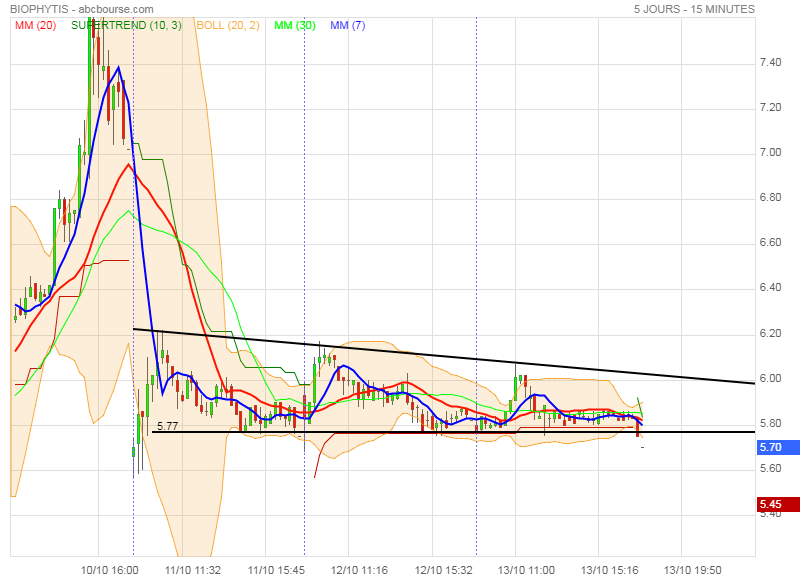Click the 12/10 11:16 time axis label
The width and height of the screenshot is (800, 580).
tap(359, 570)
